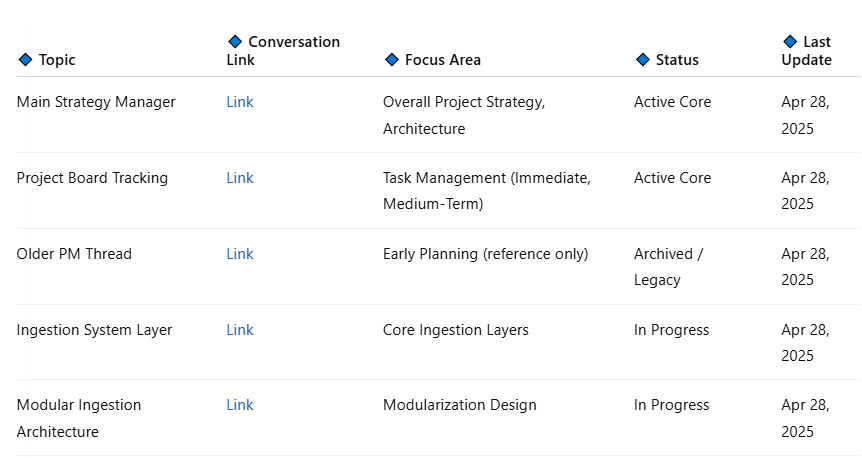Click the diamond icon beside Last Update header
862x458 pixels.
pos(790,41)
